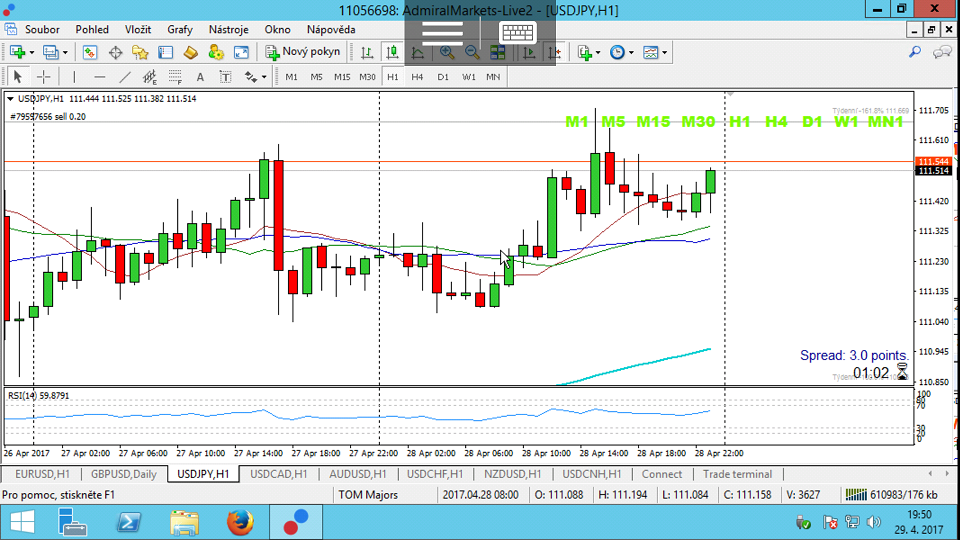Open the Trade terminal tab
The image size is (960, 540).
pos(737,474)
